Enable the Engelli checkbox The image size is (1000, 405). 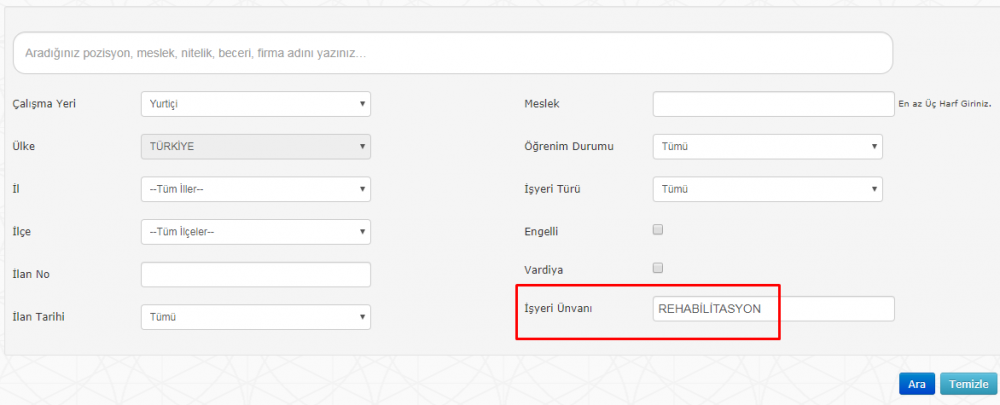click(658, 230)
